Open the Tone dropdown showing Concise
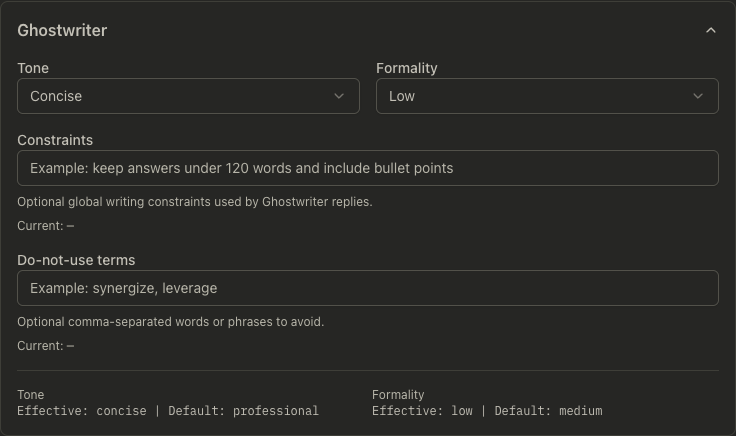 [188, 96]
